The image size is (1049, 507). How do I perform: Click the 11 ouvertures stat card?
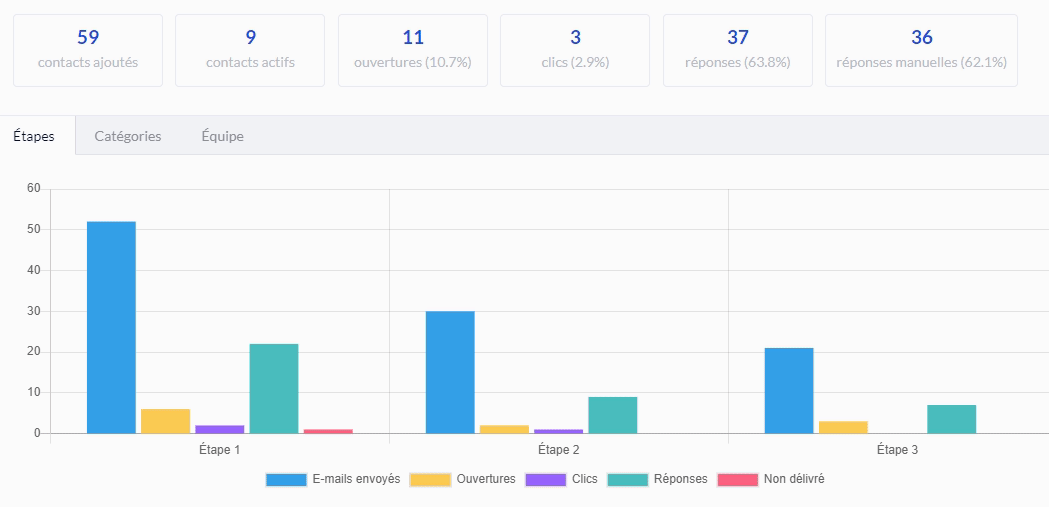coord(413,50)
